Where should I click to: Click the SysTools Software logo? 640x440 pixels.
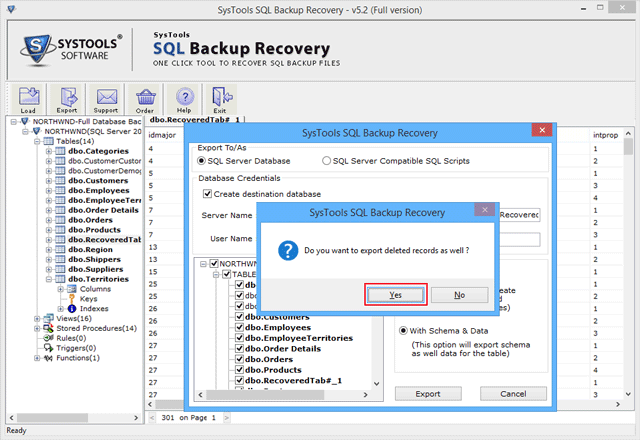(x=71, y=50)
